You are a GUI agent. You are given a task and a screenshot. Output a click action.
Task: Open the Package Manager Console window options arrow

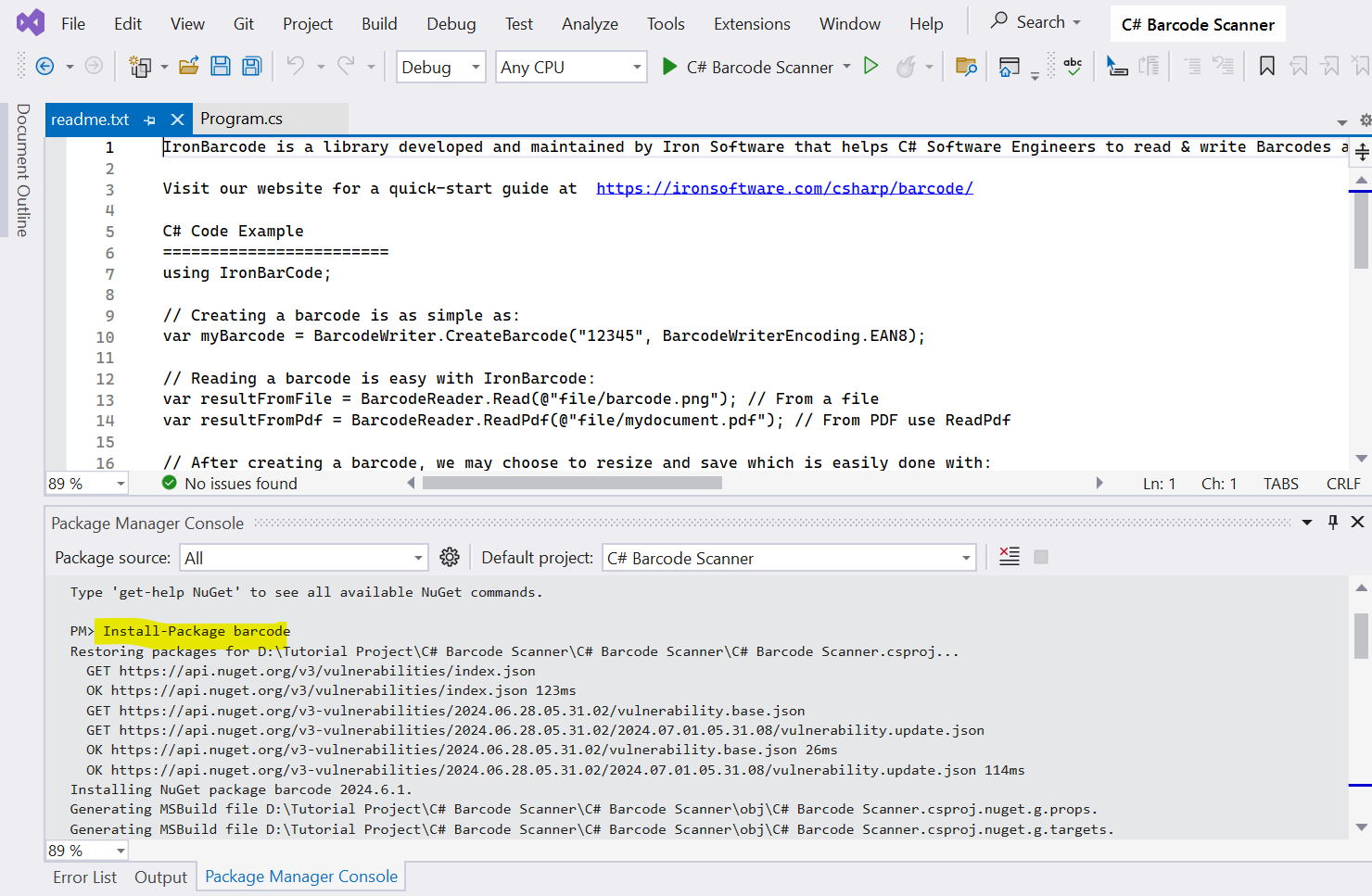1307,523
